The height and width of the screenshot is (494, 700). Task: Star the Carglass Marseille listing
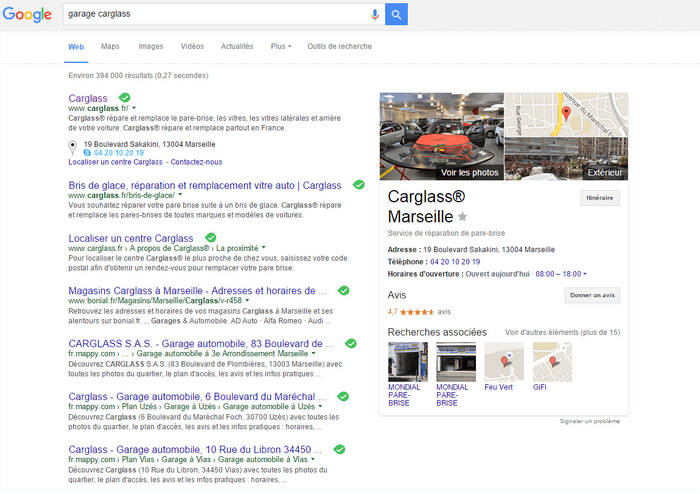(462, 217)
